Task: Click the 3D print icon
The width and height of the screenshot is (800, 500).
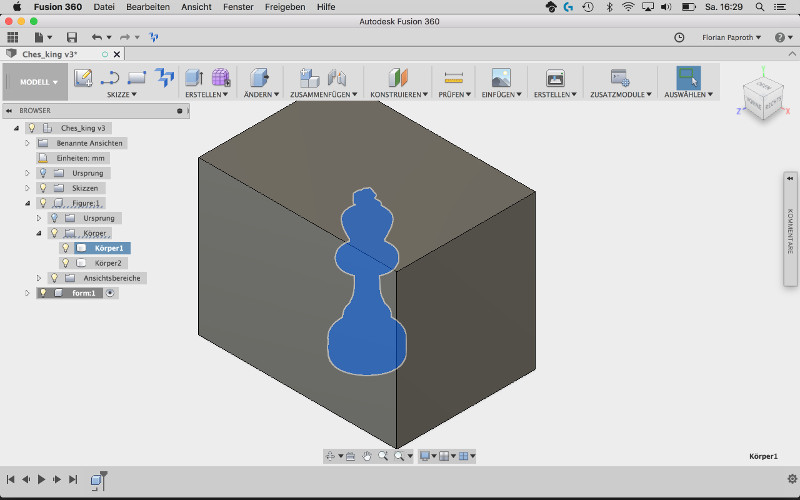Action: tap(555, 78)
